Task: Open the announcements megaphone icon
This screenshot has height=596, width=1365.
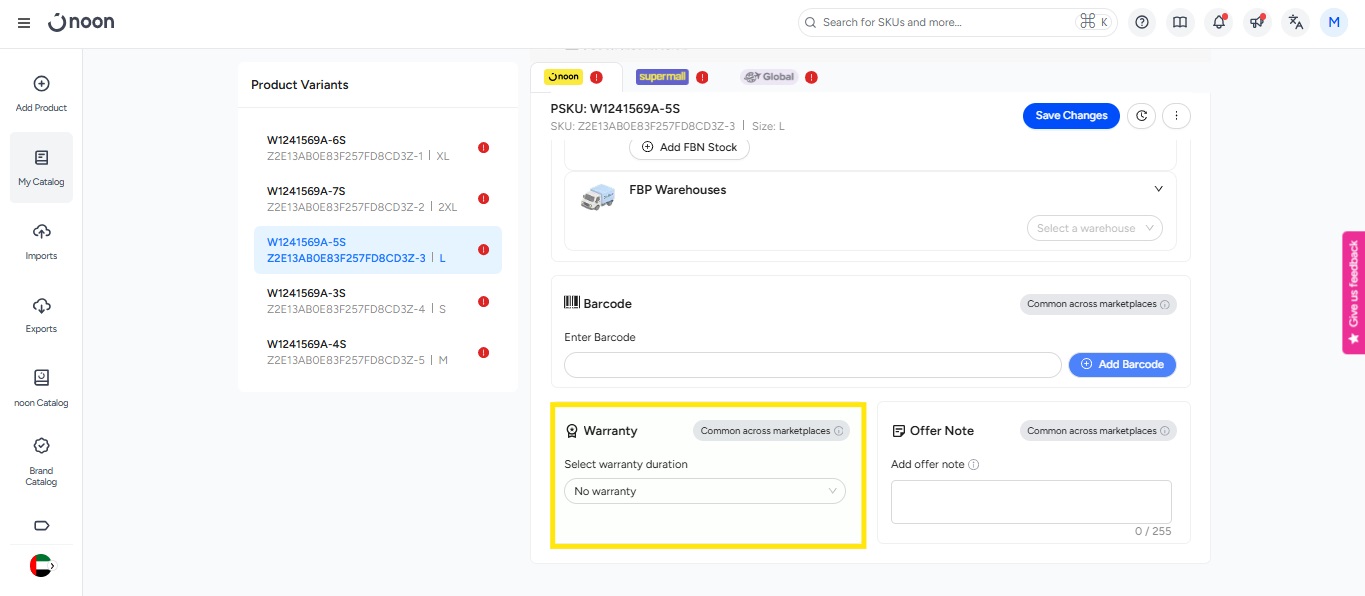Action: (1257, 22)
